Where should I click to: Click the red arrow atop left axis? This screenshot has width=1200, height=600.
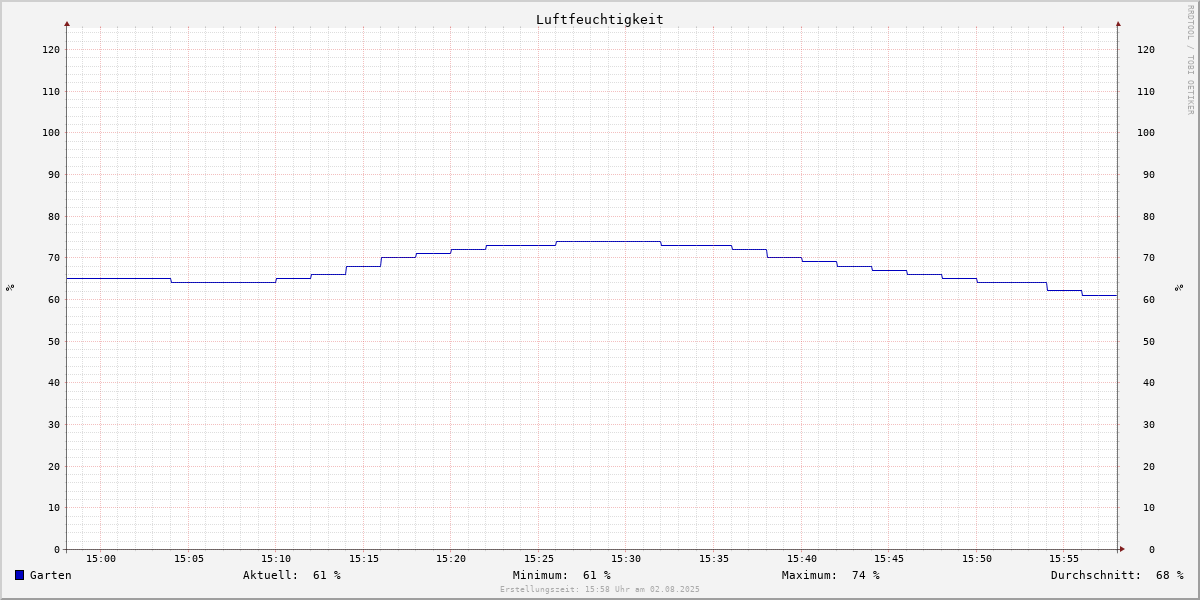tap(67, 23)
